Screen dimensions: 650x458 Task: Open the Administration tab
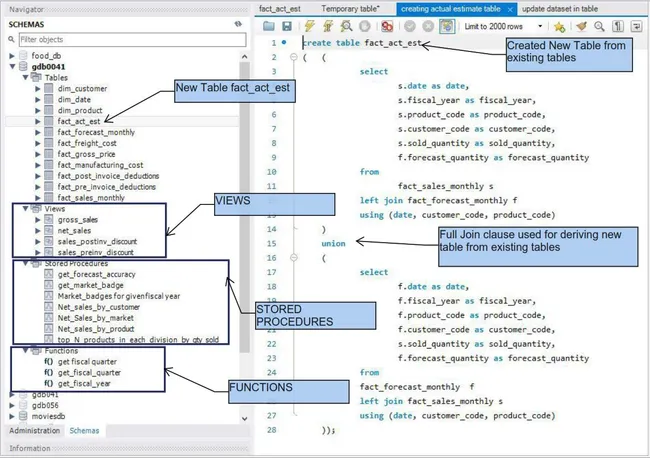(34, 431)
